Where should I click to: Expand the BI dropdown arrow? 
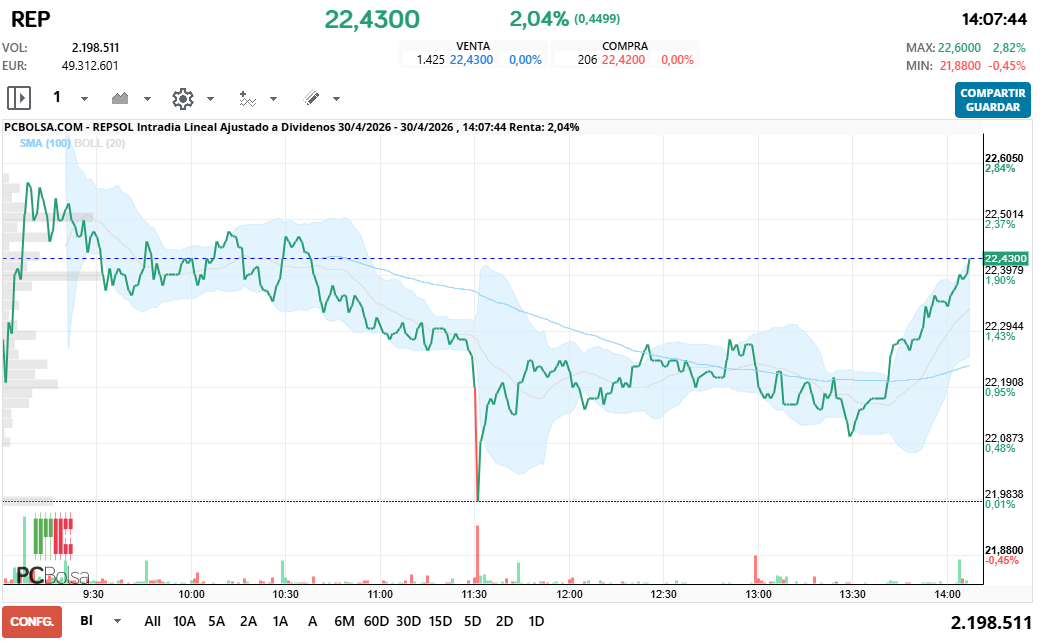coord(117,621)
